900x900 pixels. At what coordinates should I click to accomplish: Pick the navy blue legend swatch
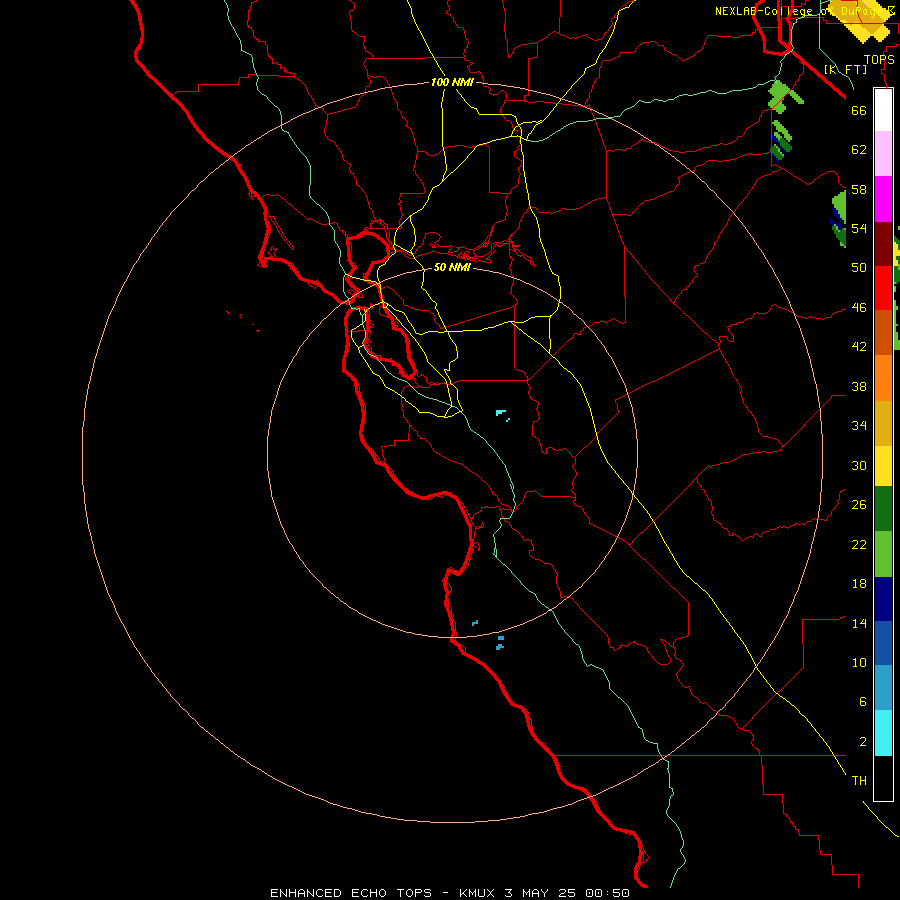coord(883,599)
